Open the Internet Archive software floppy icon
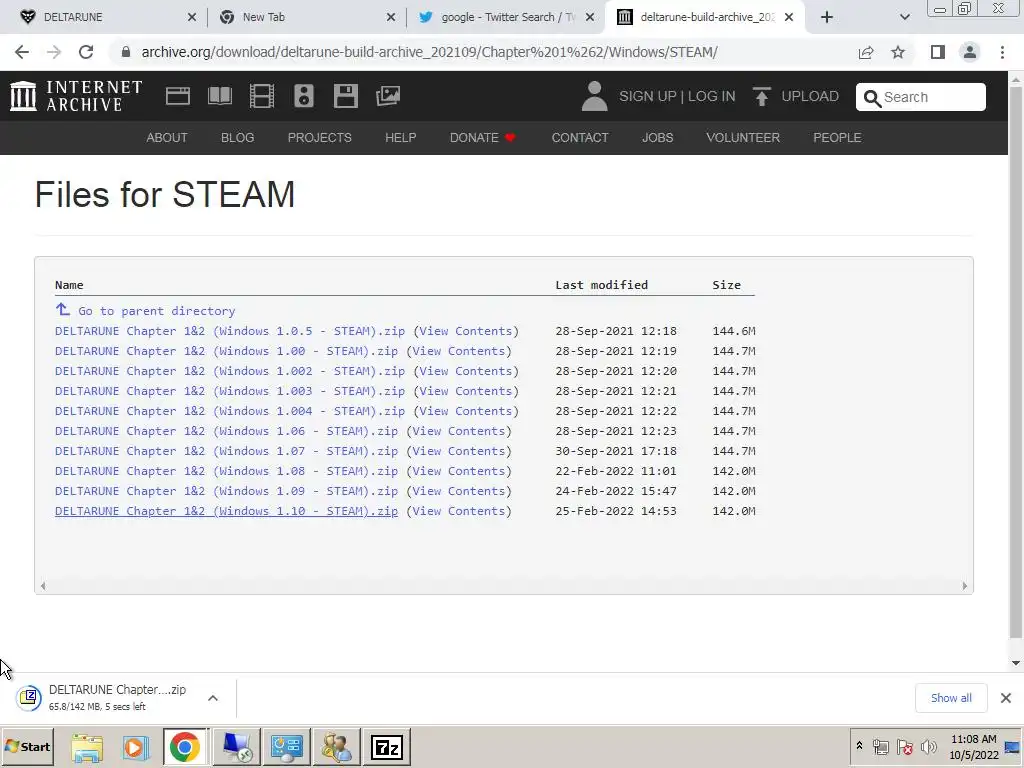Image resolution: width=1024 pixels, height=768 pixels. coord(345,97)
